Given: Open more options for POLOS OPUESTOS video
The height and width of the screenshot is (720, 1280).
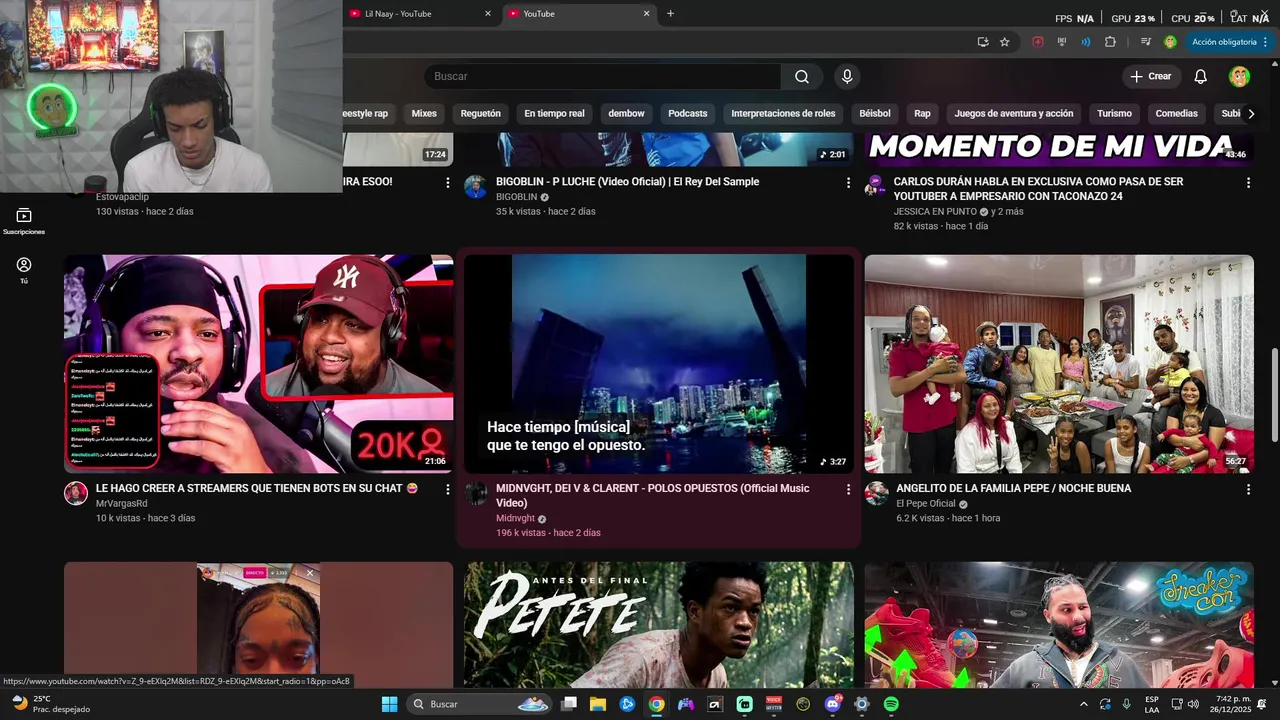Looking at the screenshot, I should click(848, 490).
